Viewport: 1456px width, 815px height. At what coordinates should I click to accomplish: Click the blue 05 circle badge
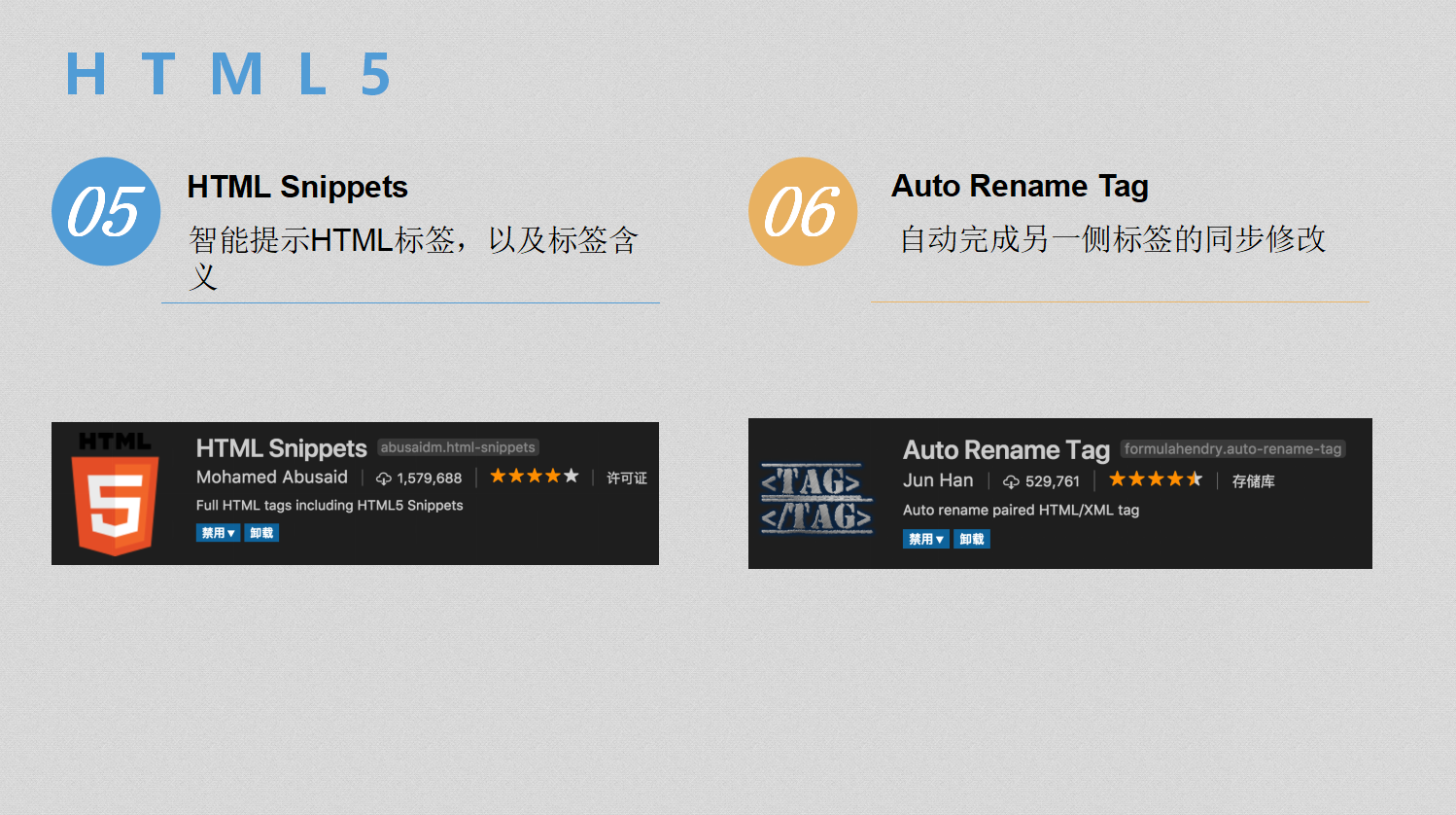(106, 211)
